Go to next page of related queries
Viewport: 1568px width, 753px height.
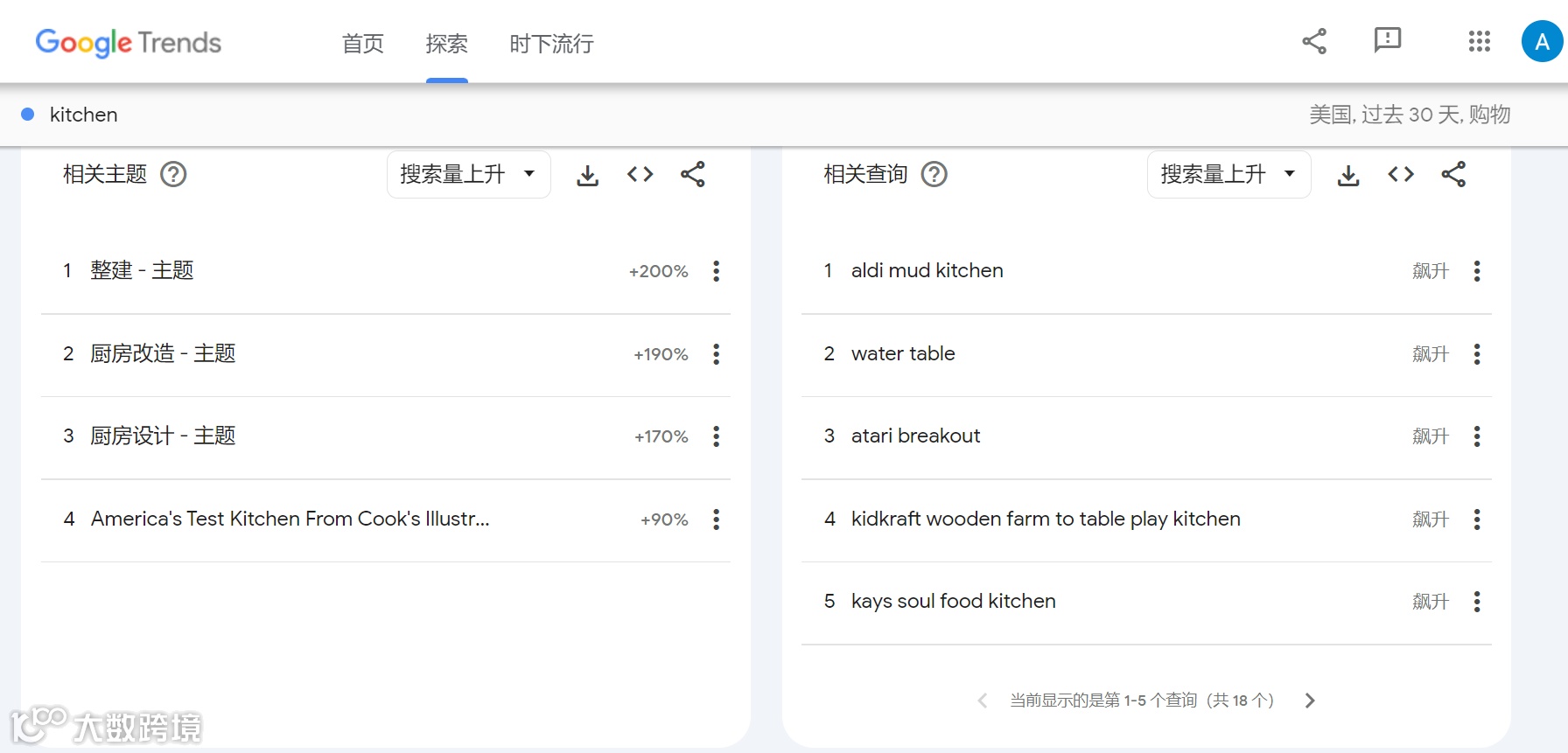(1310, 701)
